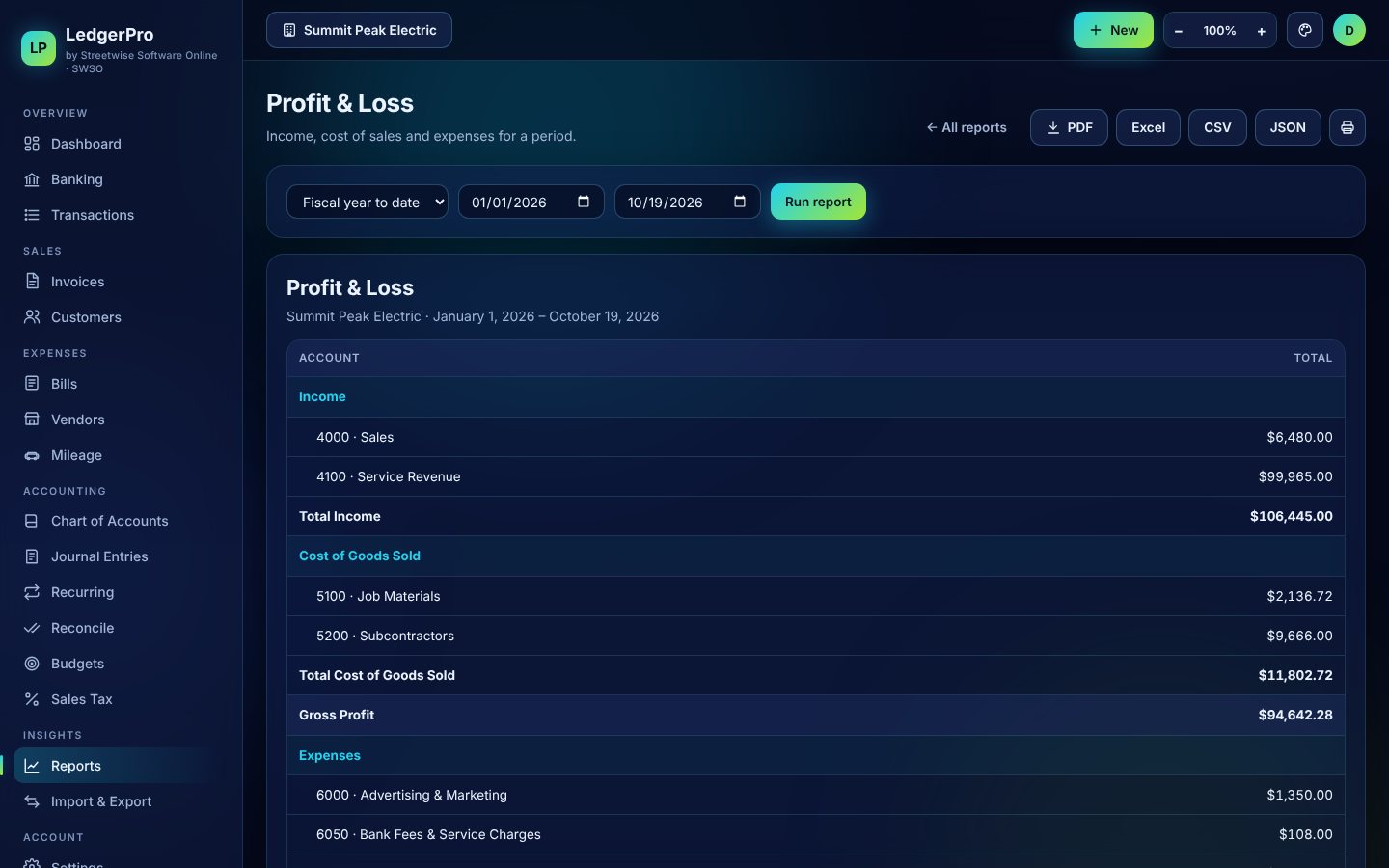Screen dimensions: 1389x868
Task: Click the Customers icon in sidebar
Action: (32, 317)
